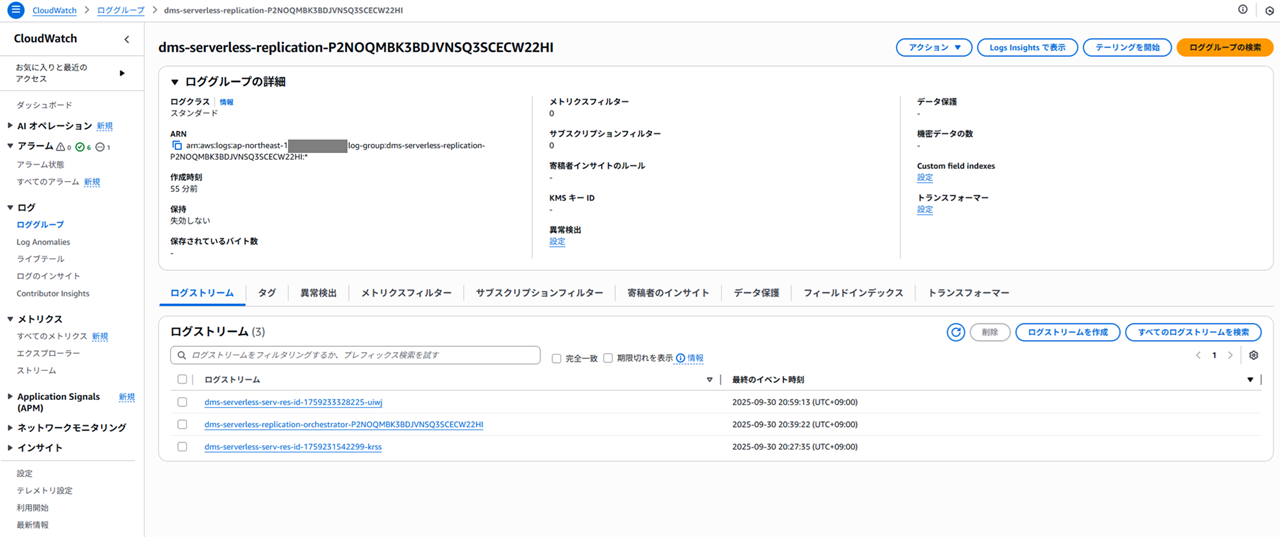Click the orange ロググループの検索 button
Image resolution: width=1280 pixels, height=537 pixels.
pos(1225,47)
